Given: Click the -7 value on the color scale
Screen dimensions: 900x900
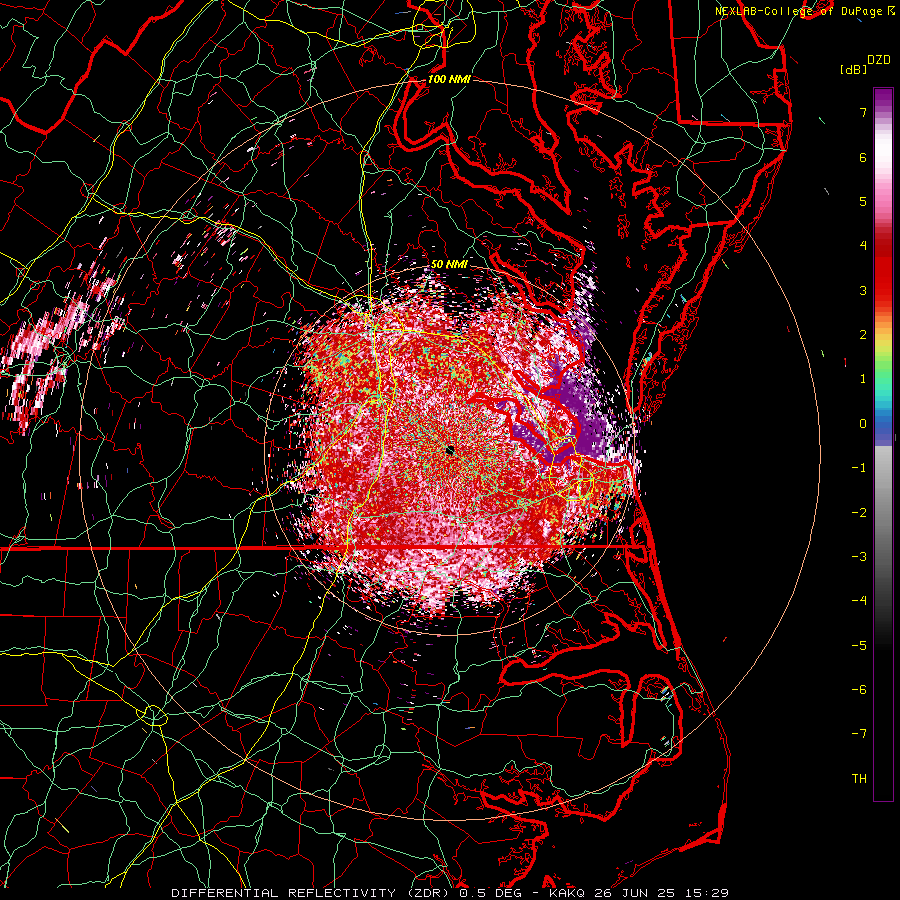Looking at the screenshot, I should click(x=859, y=734).
